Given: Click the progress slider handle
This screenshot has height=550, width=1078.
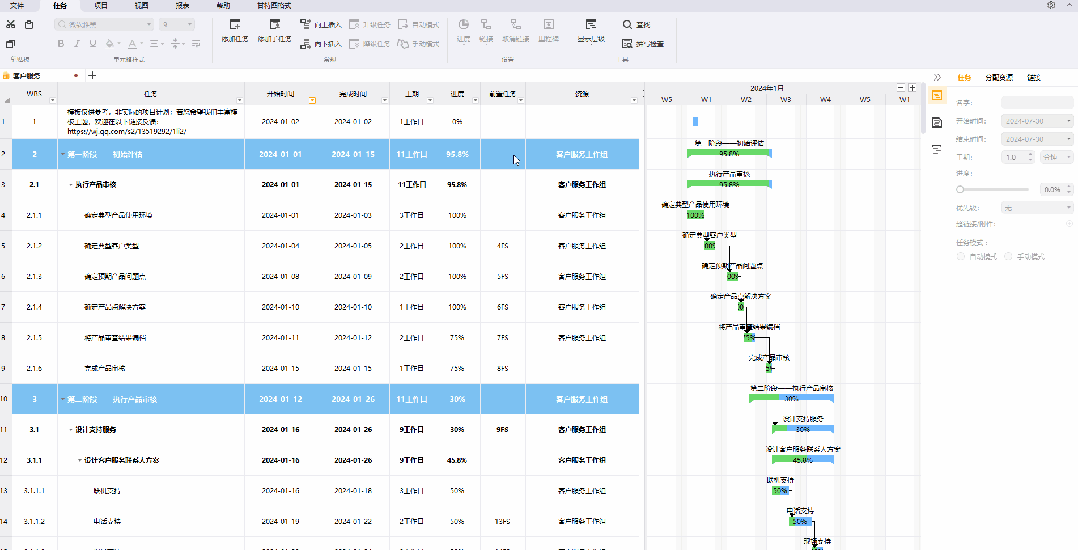Looking at the screenshot, I should [x=960, y=189].
